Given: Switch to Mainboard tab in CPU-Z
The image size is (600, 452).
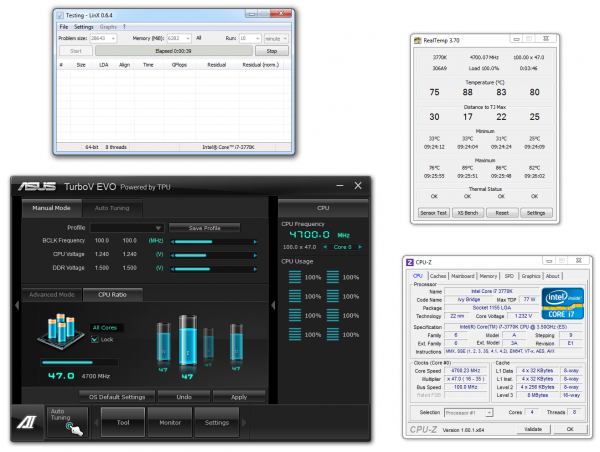Looking at the screenshot, I should click(463, 276).
